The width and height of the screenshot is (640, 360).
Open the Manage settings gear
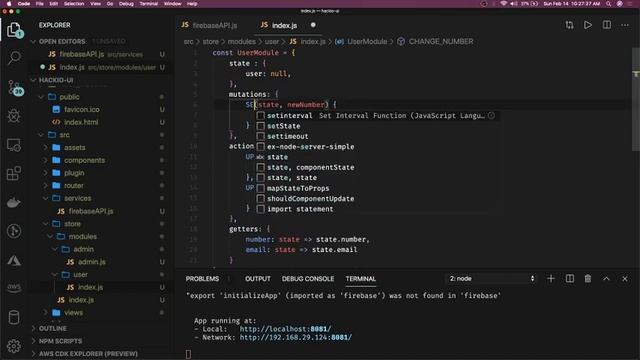(x=14, y=346)
